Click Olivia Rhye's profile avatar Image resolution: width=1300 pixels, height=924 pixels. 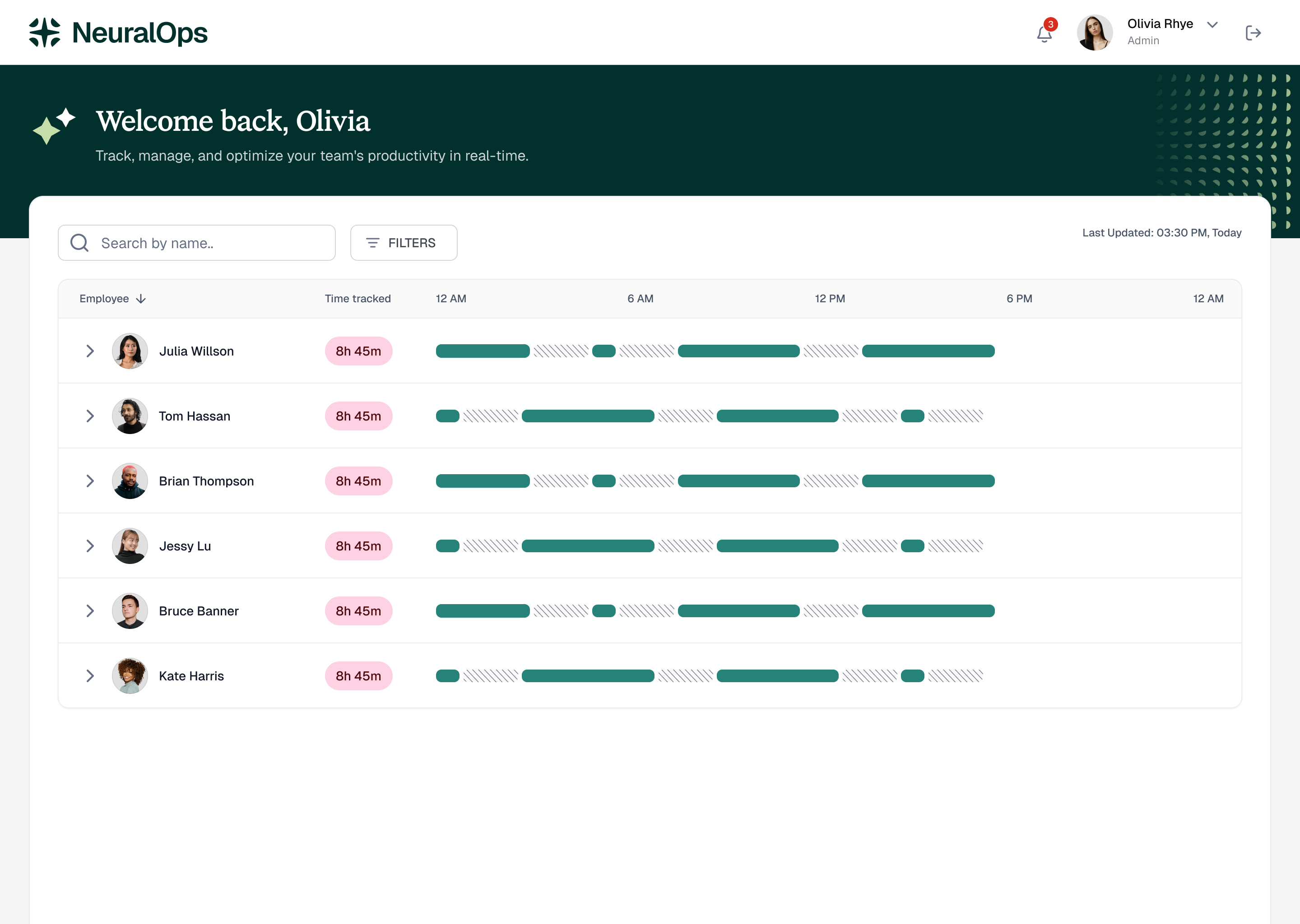tap(1094, 32)
